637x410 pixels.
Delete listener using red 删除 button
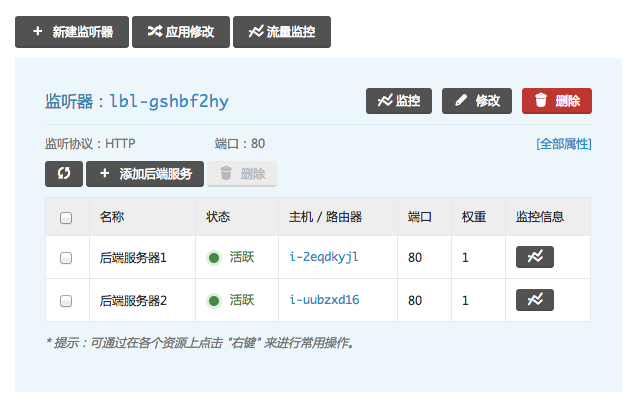point(557,101)
